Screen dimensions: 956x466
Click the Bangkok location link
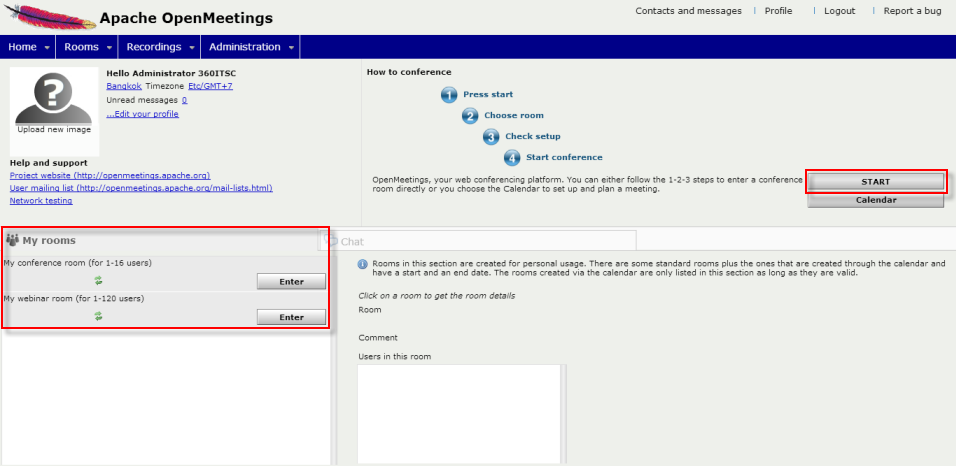[124, 86]
